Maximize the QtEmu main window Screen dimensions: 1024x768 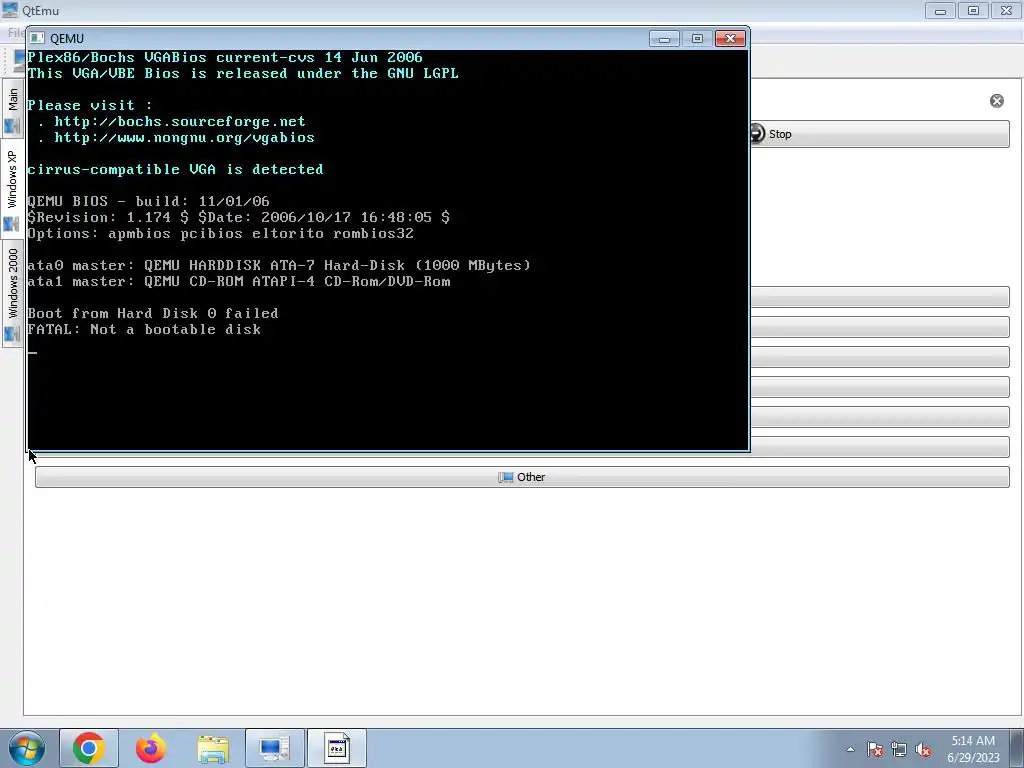(x=973, y=10)
